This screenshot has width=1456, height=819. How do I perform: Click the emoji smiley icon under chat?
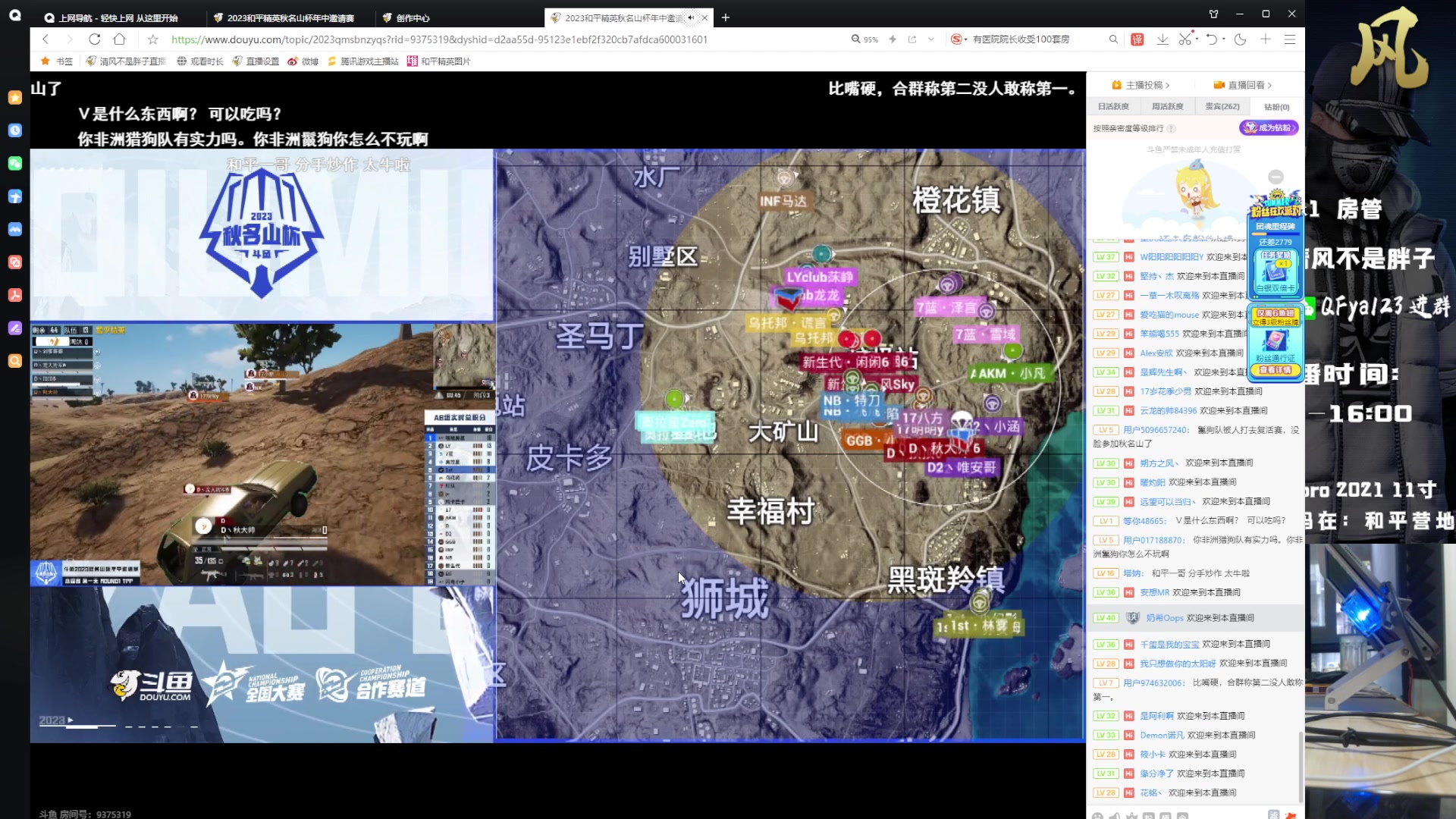coord(1097,816)
